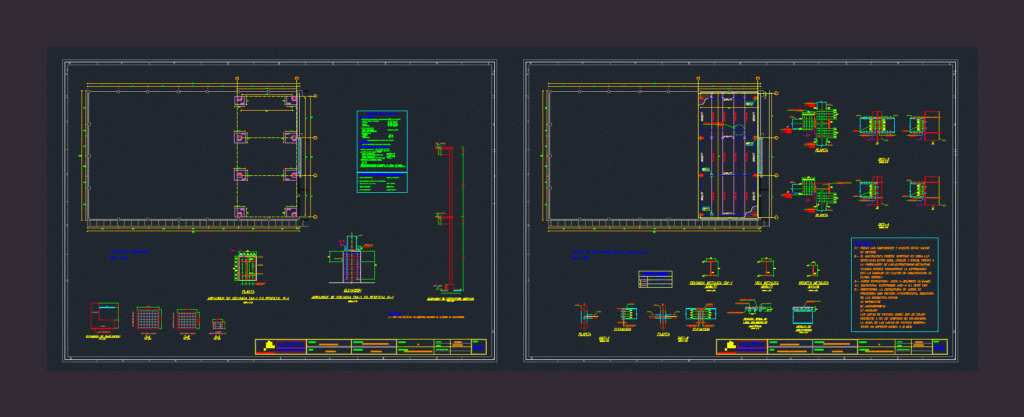Select the orange notes box on right sheet
The width and height of the screenshot is (1024, 417).
pos(895,285)
